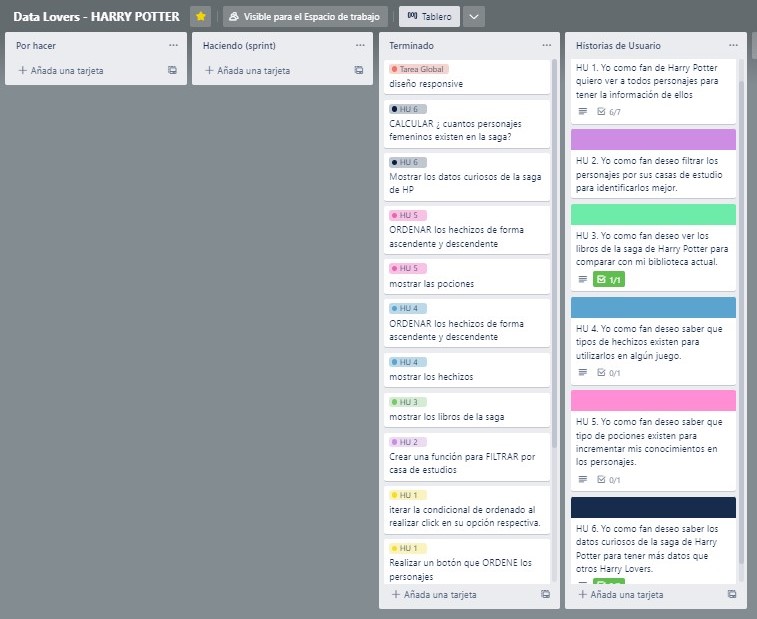This screenshot has height=619, width=757.
Task: Click the Tarea Global red label
Action: pyautogui.click(x=419, y=69)
